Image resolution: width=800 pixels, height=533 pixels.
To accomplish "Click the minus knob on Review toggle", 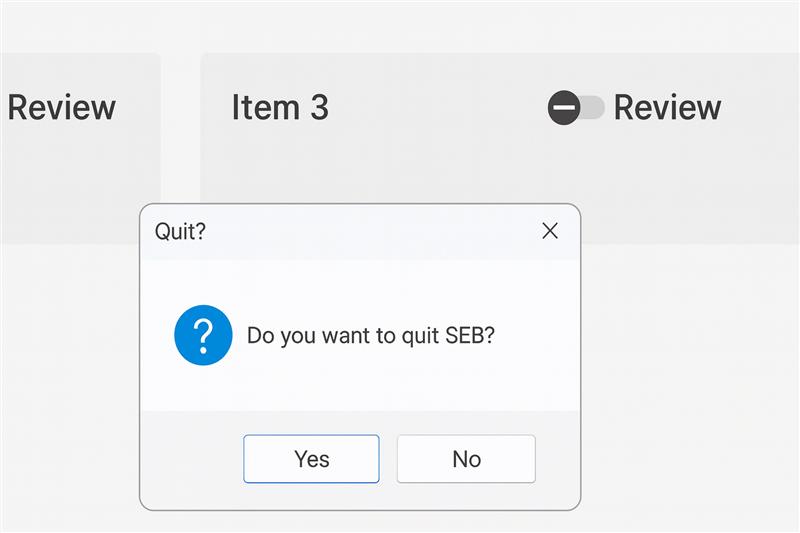I will click(x=564, y=108).
